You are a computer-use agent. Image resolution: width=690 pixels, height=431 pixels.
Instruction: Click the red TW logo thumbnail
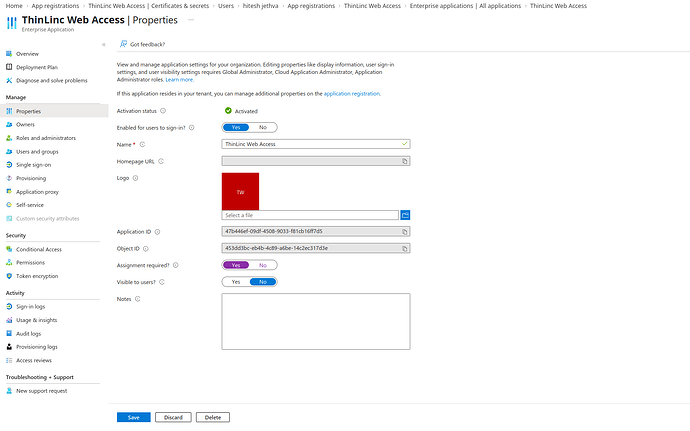(x=240, y=192)
